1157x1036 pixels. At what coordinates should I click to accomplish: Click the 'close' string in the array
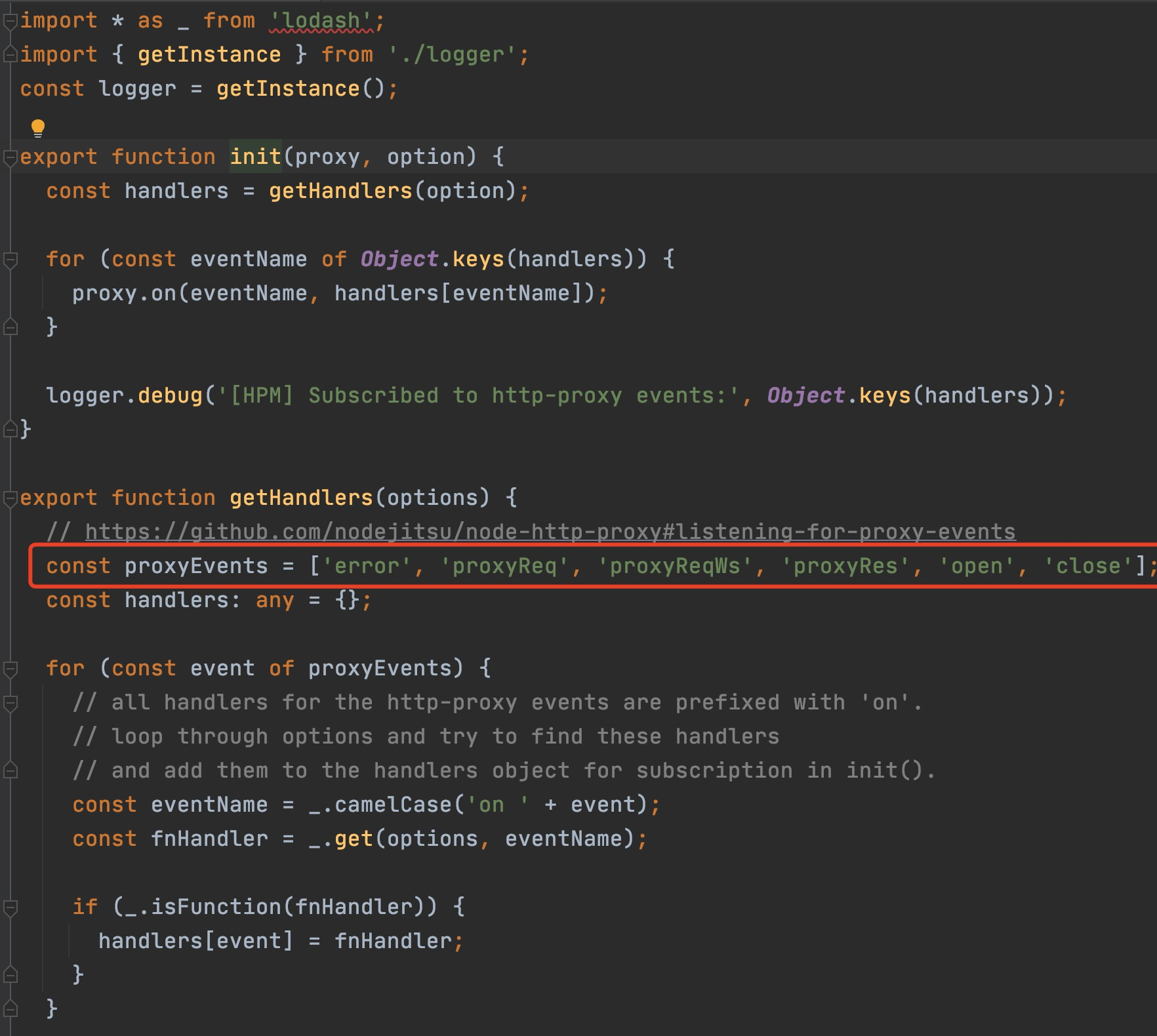click(1088, 567)
